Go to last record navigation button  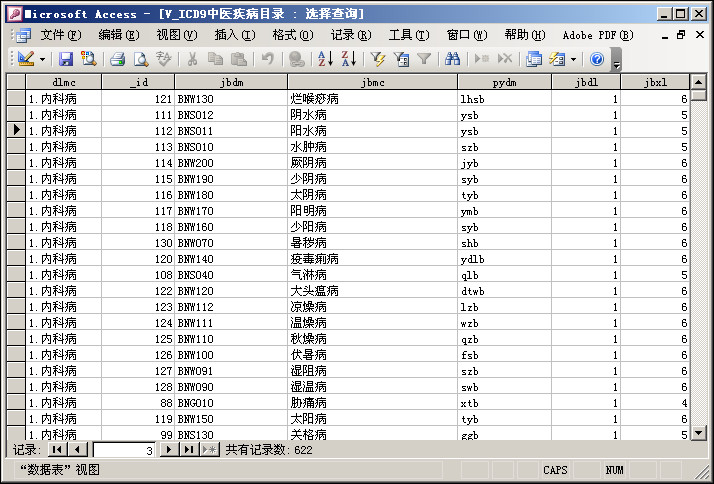(x=189, y=450)
